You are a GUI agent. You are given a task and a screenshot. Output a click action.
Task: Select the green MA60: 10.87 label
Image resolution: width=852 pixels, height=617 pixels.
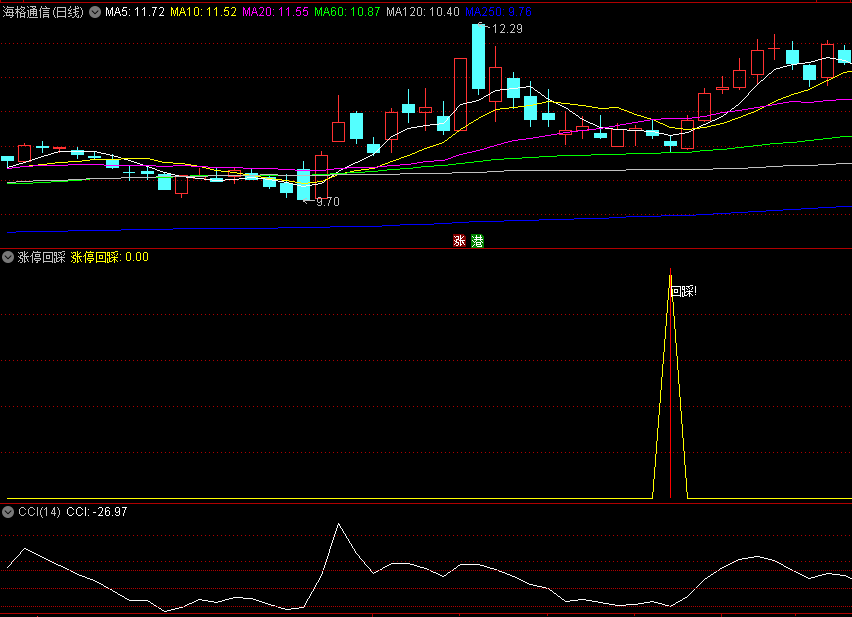[x=347, y=12]
